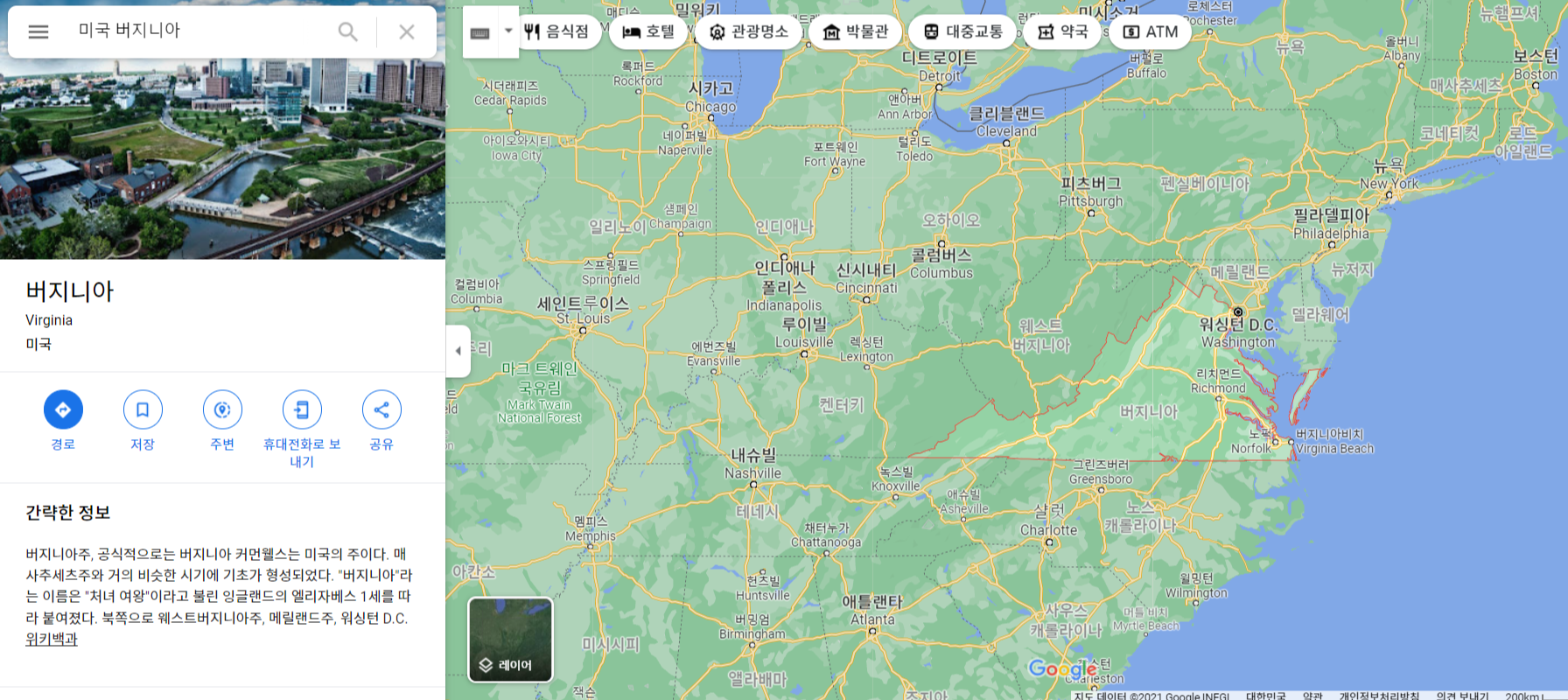1568x700 pixels.
Task: Click the 털리도 Toledo map label
Action: pyautogui.click(x=914, y=149)
